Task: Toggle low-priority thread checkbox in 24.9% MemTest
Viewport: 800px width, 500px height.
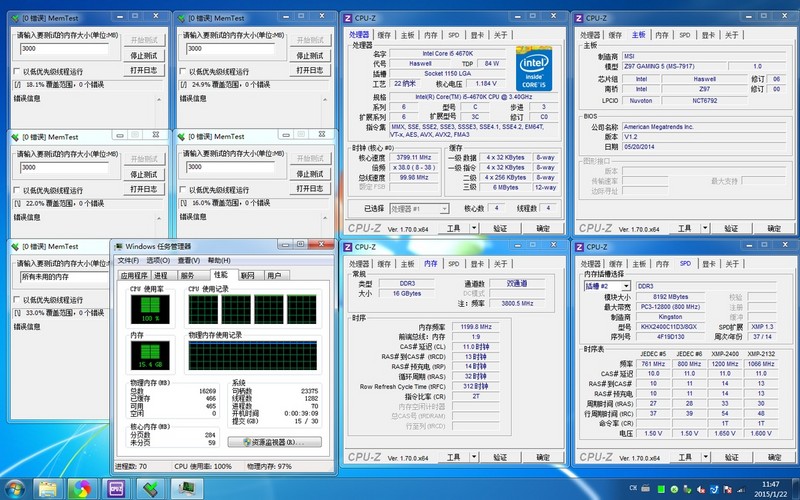Action: [183, 71]
